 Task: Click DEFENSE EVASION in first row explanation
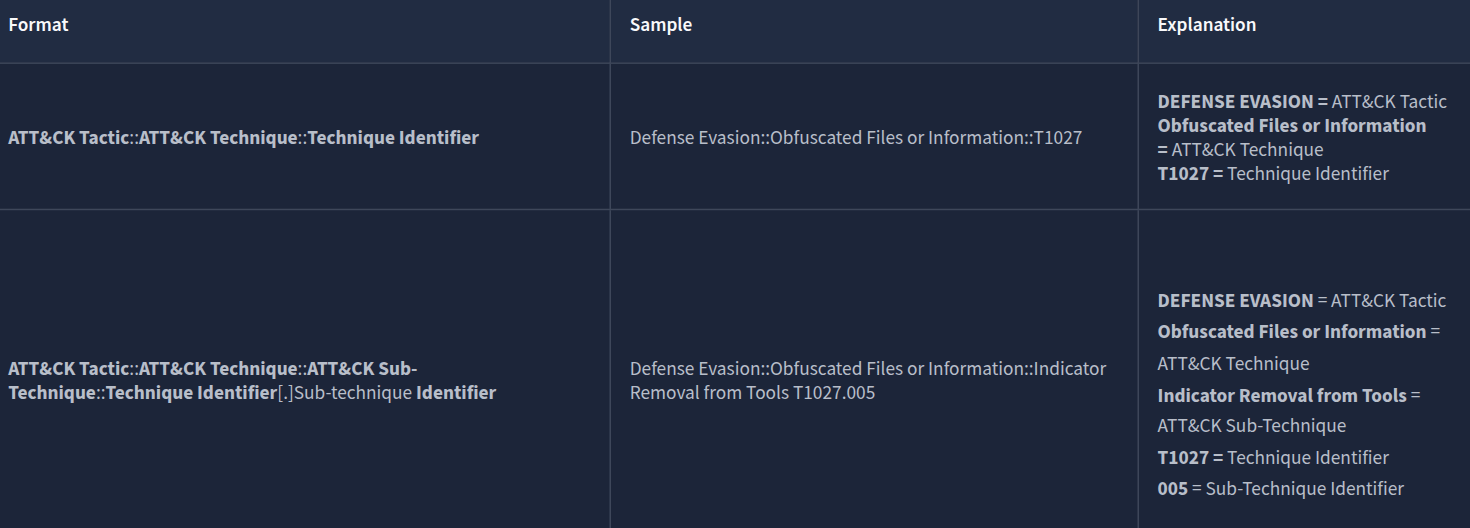[x=1235, y=101]
